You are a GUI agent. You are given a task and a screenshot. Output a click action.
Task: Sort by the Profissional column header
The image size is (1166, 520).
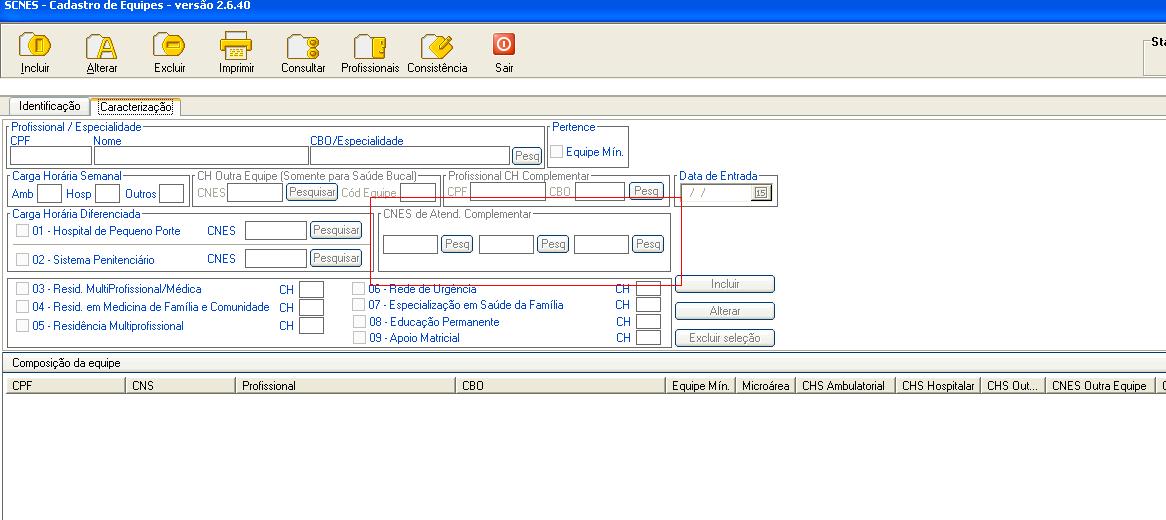coord(345,386)
